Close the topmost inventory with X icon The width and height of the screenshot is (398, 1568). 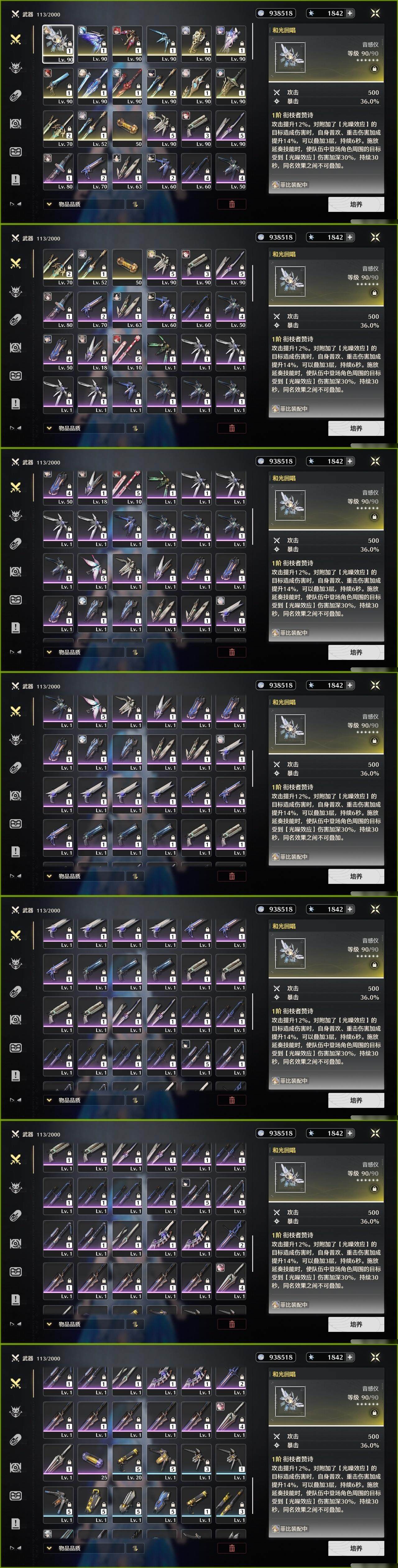[x=375, y=13]
